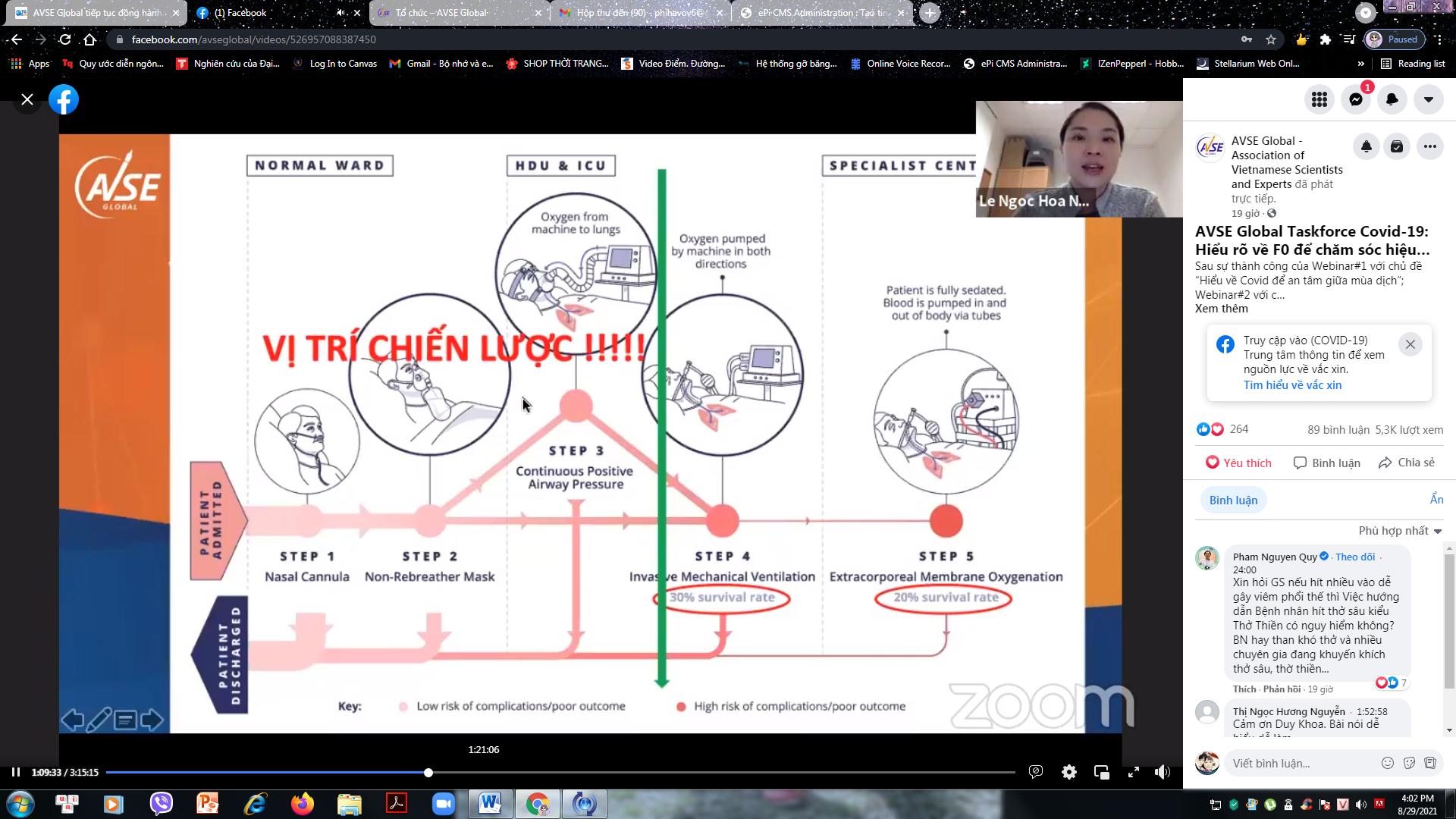Open the Facebook notifications bell

[1392, 99]
